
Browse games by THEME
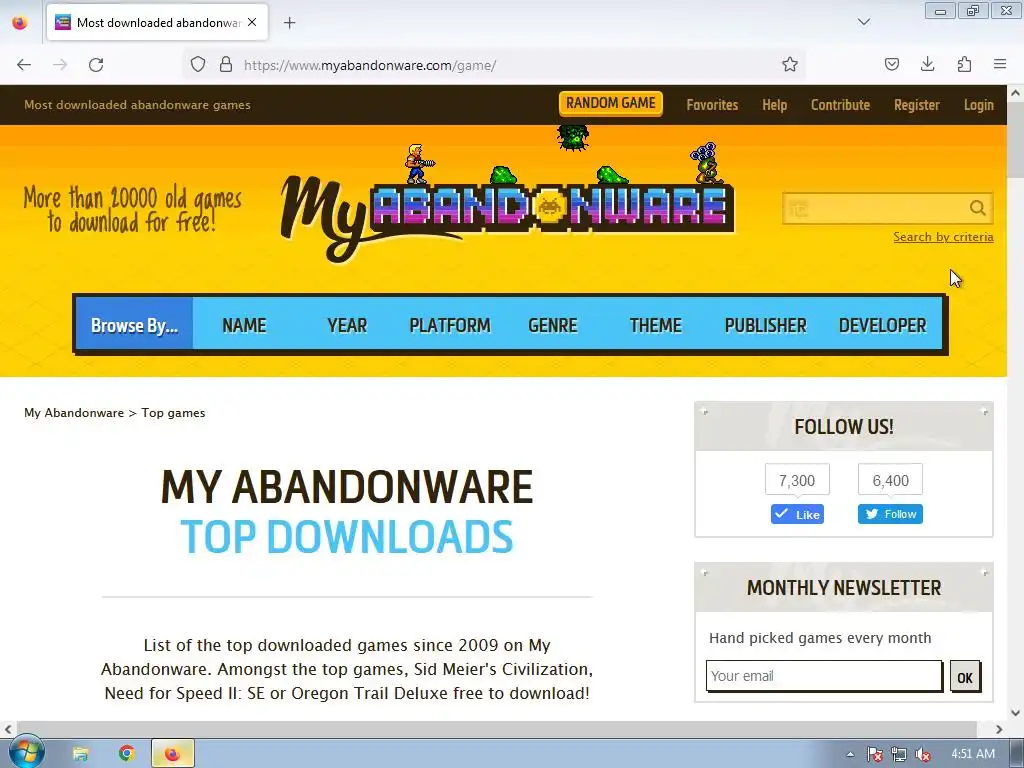[656, 325]
